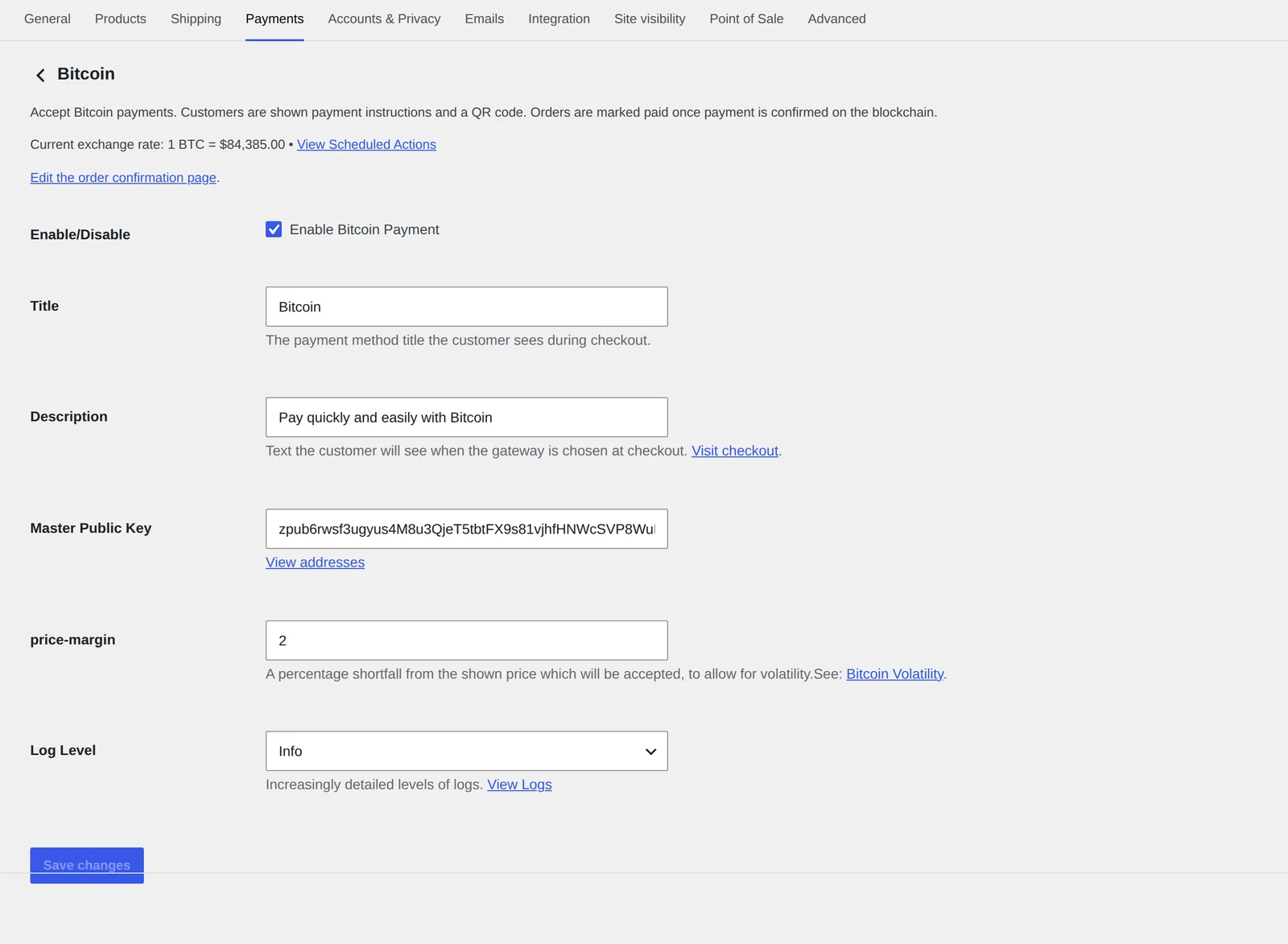Click the Log Level label
Image resolution: width=1288 pixels, height=944 pixels.
(x=63, y=750)
